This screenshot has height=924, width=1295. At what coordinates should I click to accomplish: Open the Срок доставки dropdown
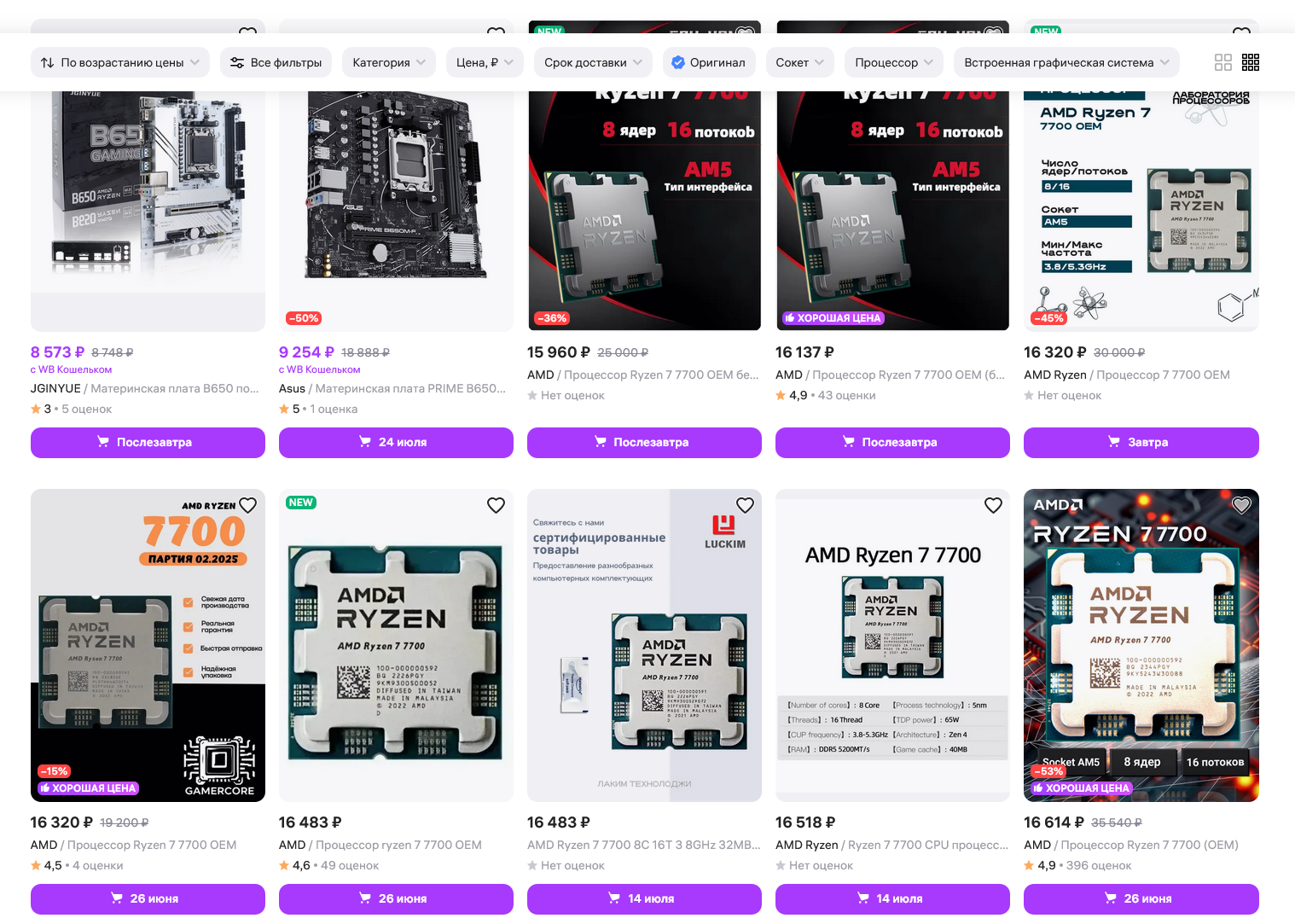[594, 62]
